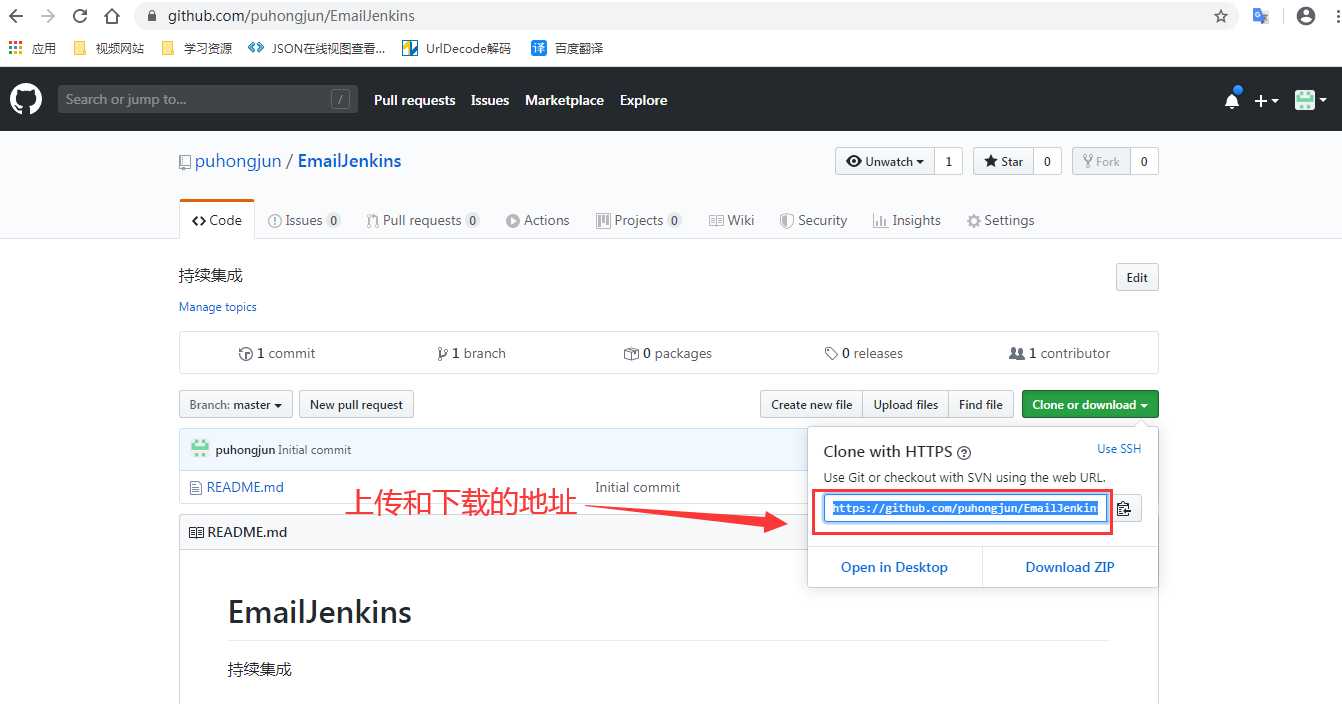This screenshot has width=1342, height=704.
Task: Expand the Unwatch dropdown
Action: pos(885,161)
